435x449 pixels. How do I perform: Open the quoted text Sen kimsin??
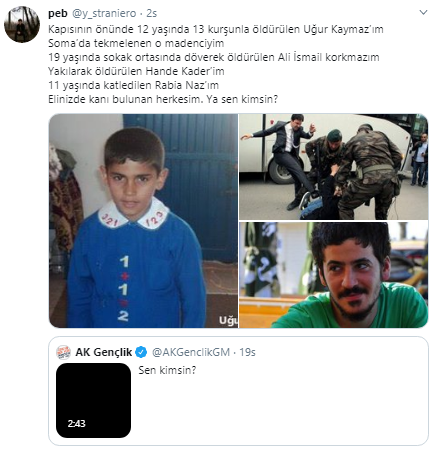[167, 370]
